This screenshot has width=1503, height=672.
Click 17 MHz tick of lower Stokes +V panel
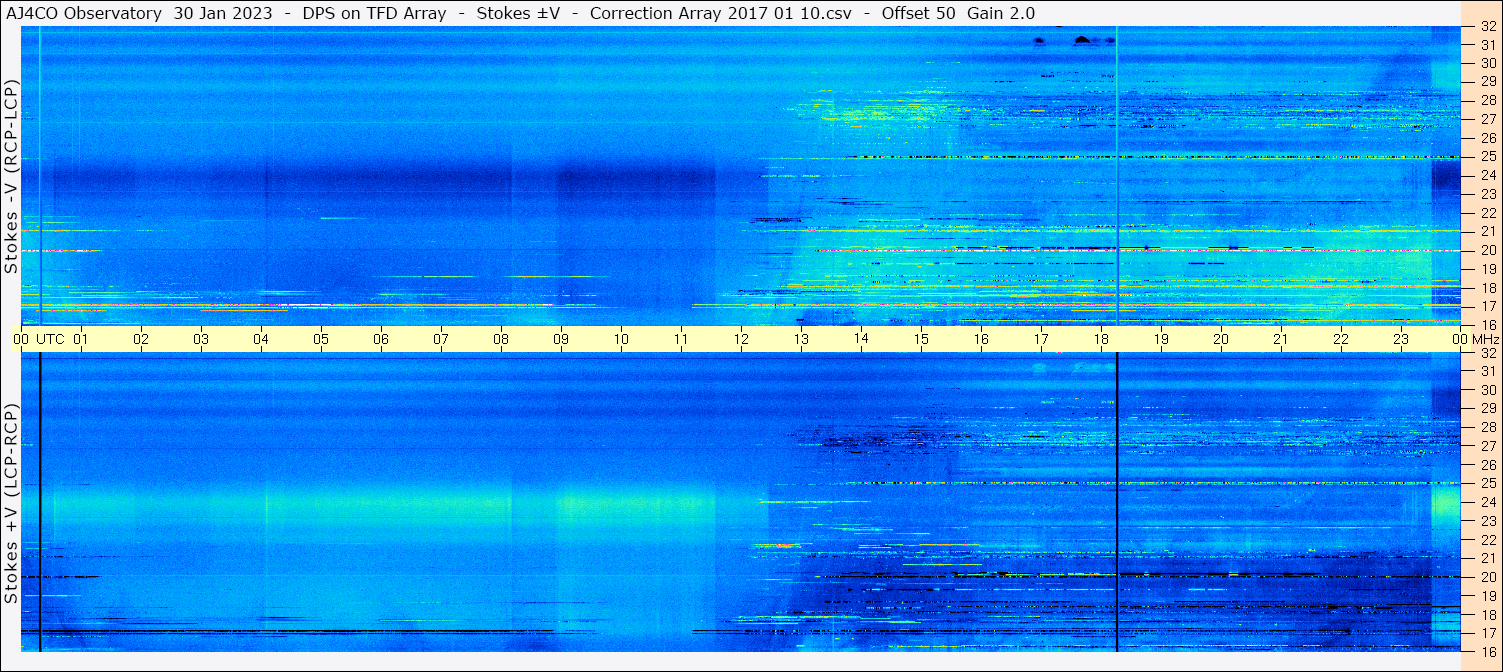(x=1487, y=632)
